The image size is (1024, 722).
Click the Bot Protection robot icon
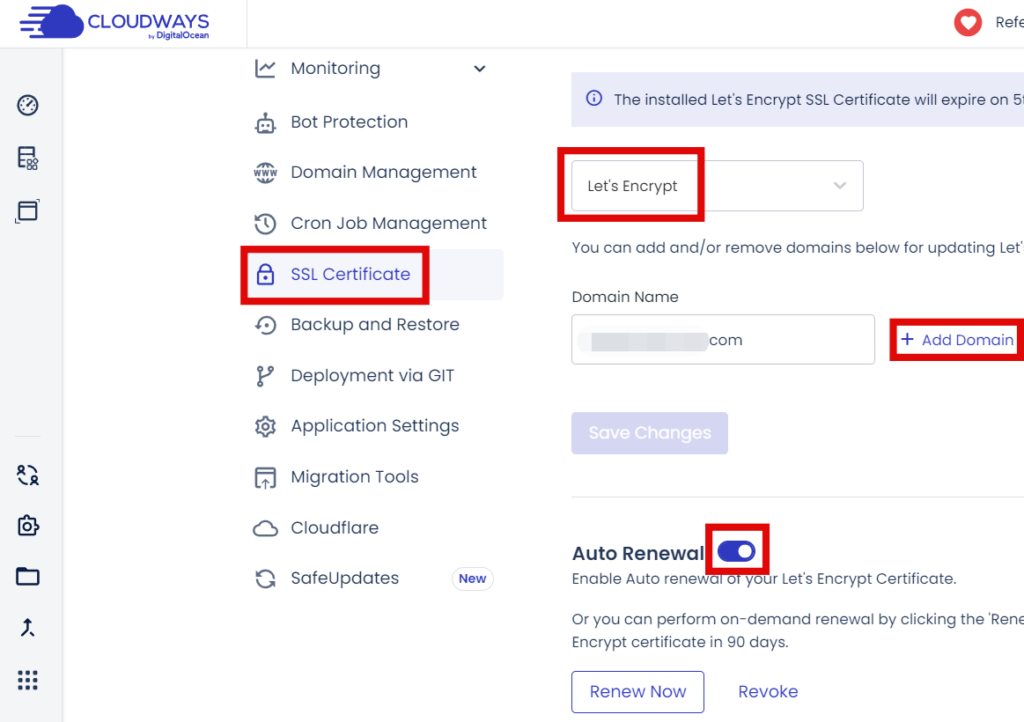[x=265, y=122]
